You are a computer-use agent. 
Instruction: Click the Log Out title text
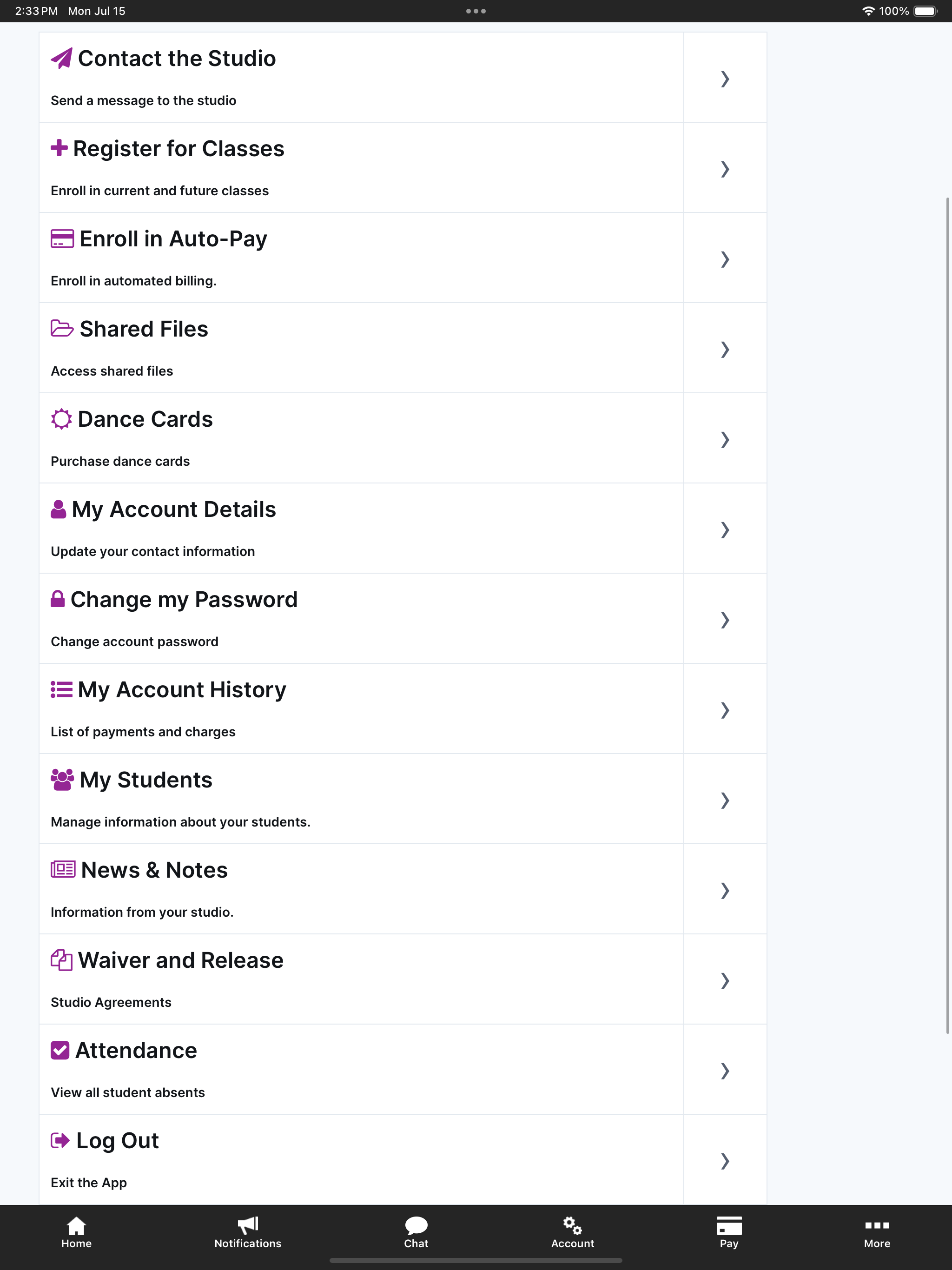pos(117,1141)
